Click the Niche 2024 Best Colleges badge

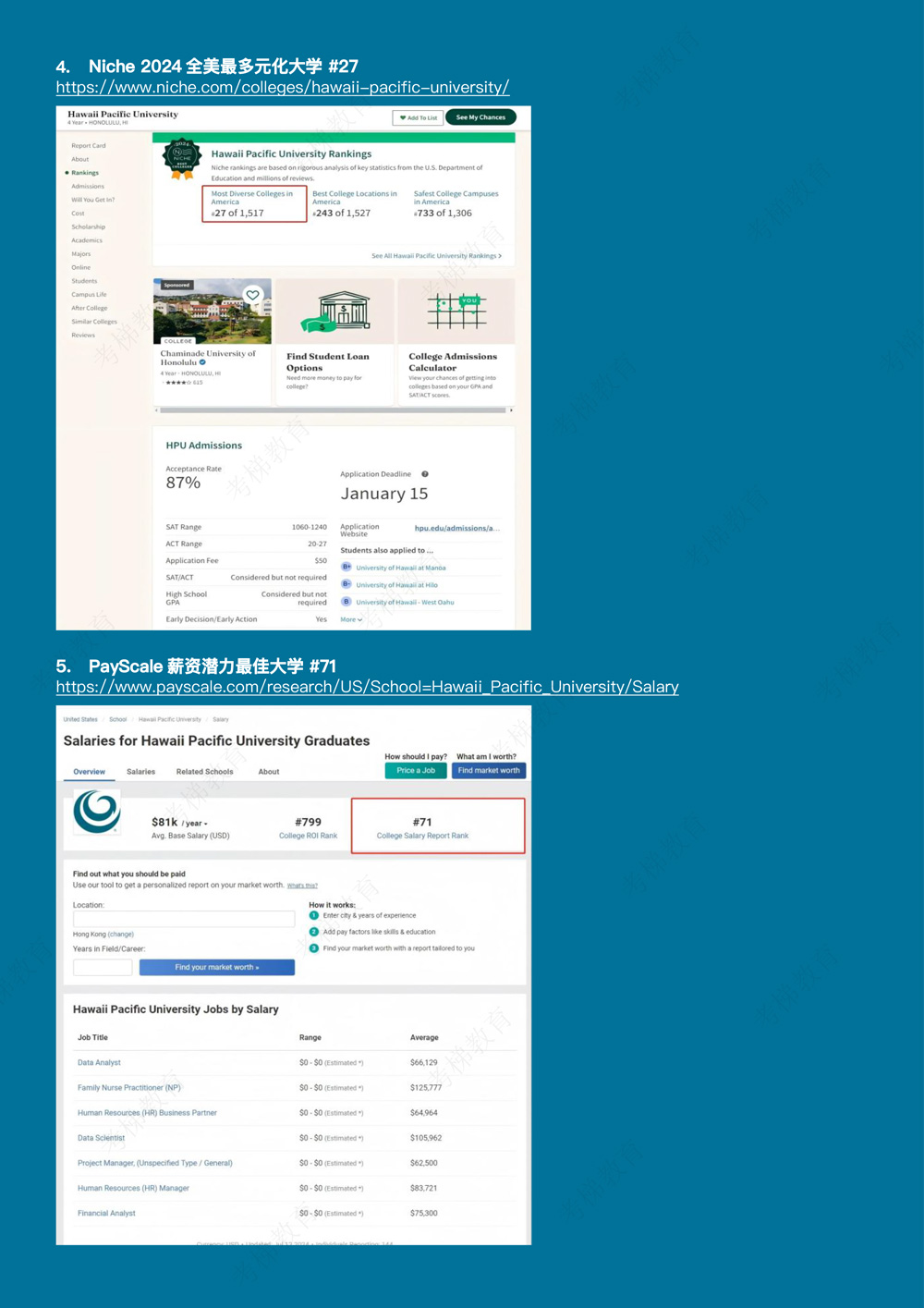[182, 159]
